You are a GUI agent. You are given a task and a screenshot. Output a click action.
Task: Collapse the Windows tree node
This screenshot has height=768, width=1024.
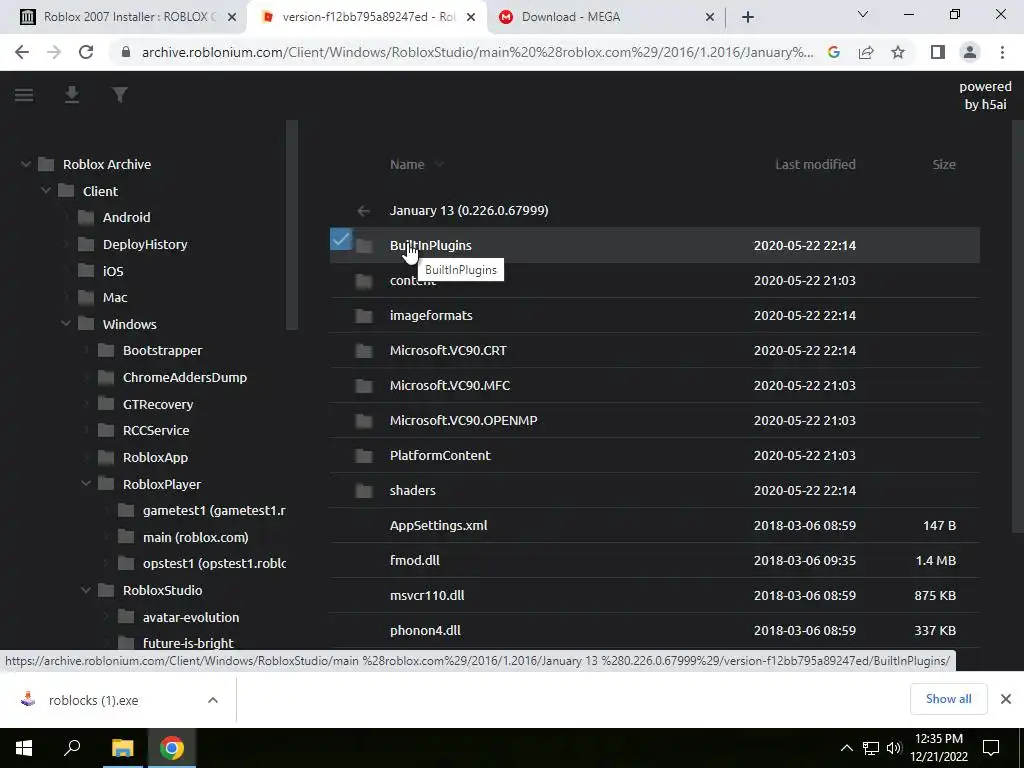66,325
